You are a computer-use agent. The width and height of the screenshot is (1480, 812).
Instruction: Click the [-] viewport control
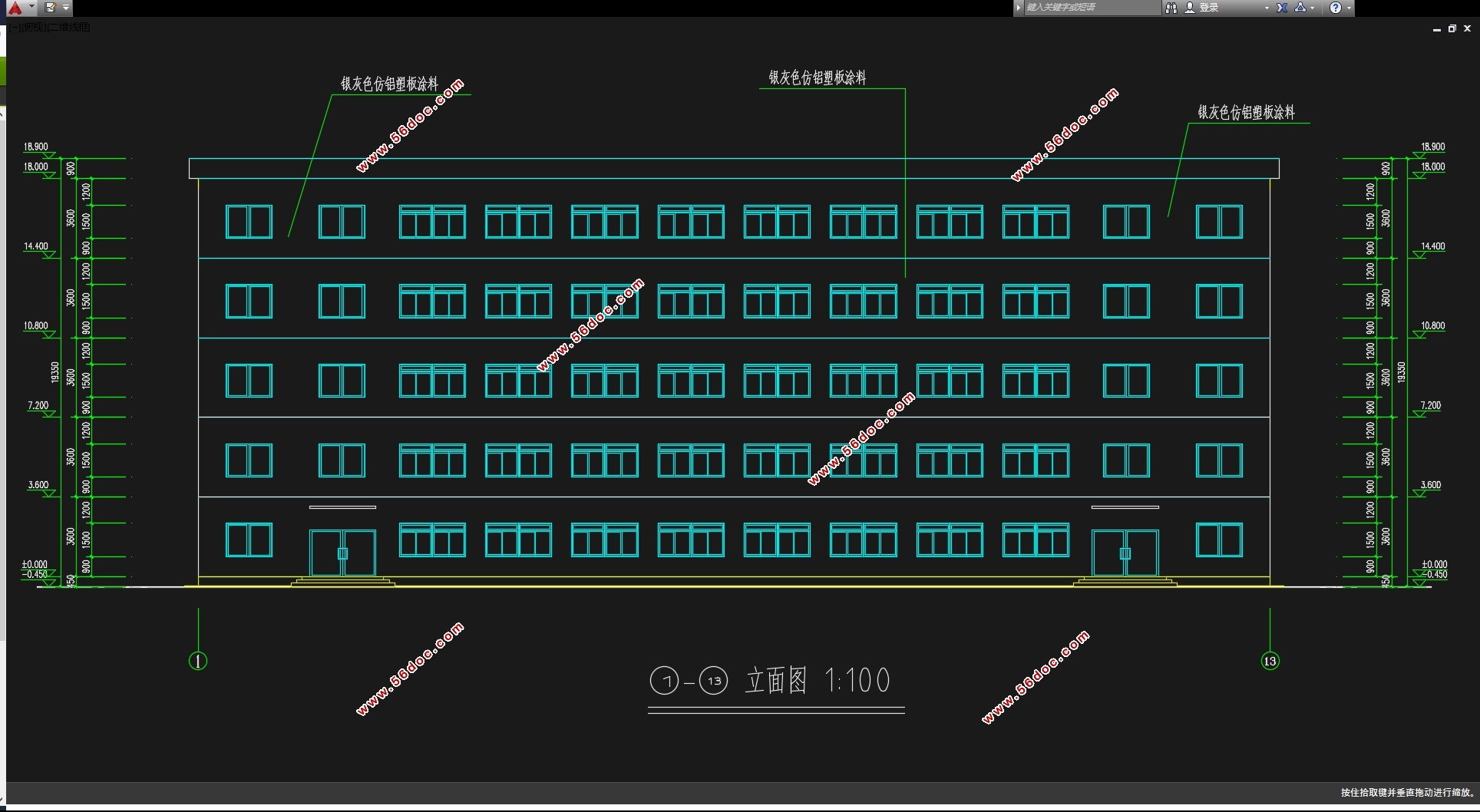15,28
